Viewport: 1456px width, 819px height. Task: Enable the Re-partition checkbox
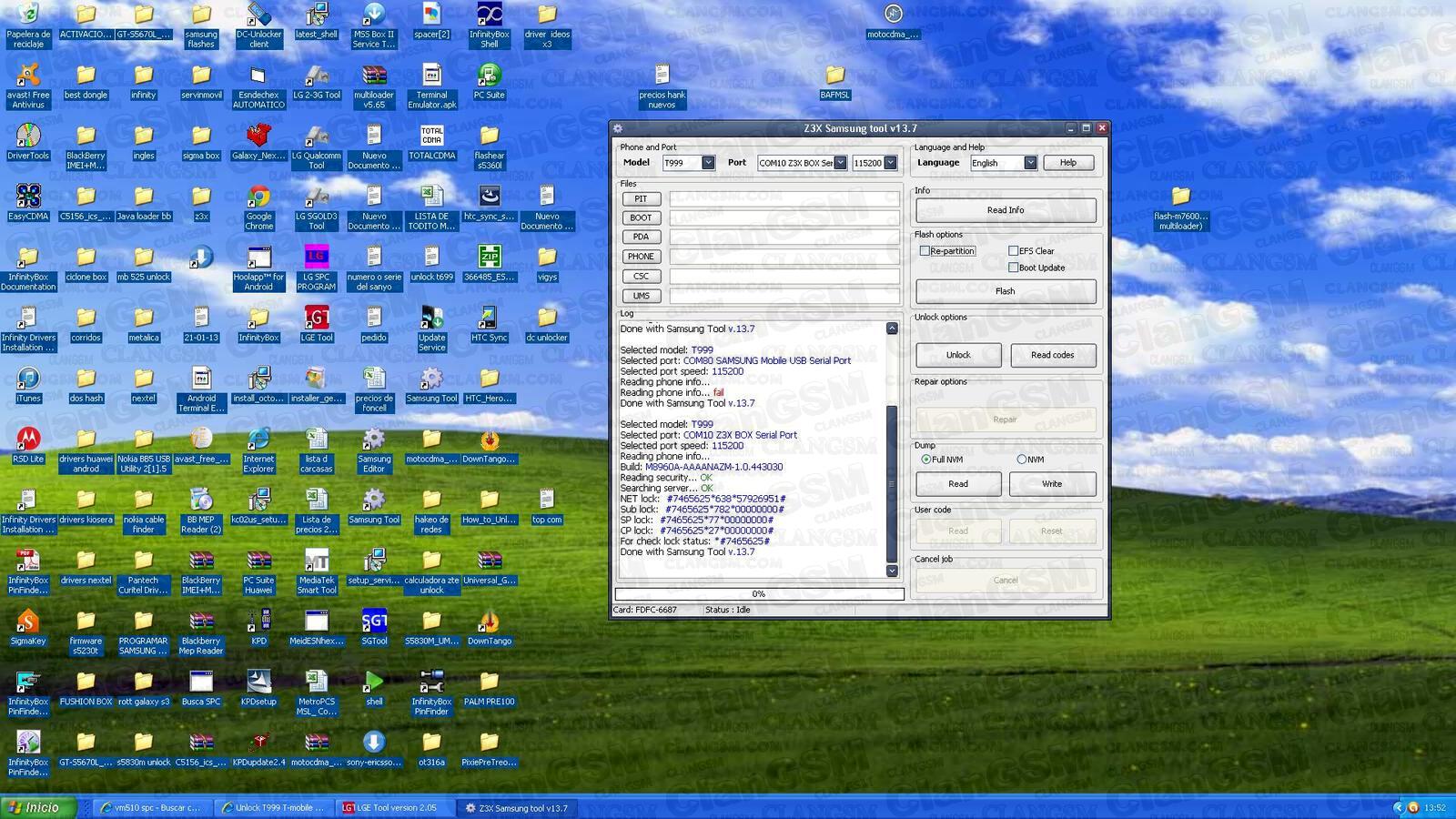925,251
